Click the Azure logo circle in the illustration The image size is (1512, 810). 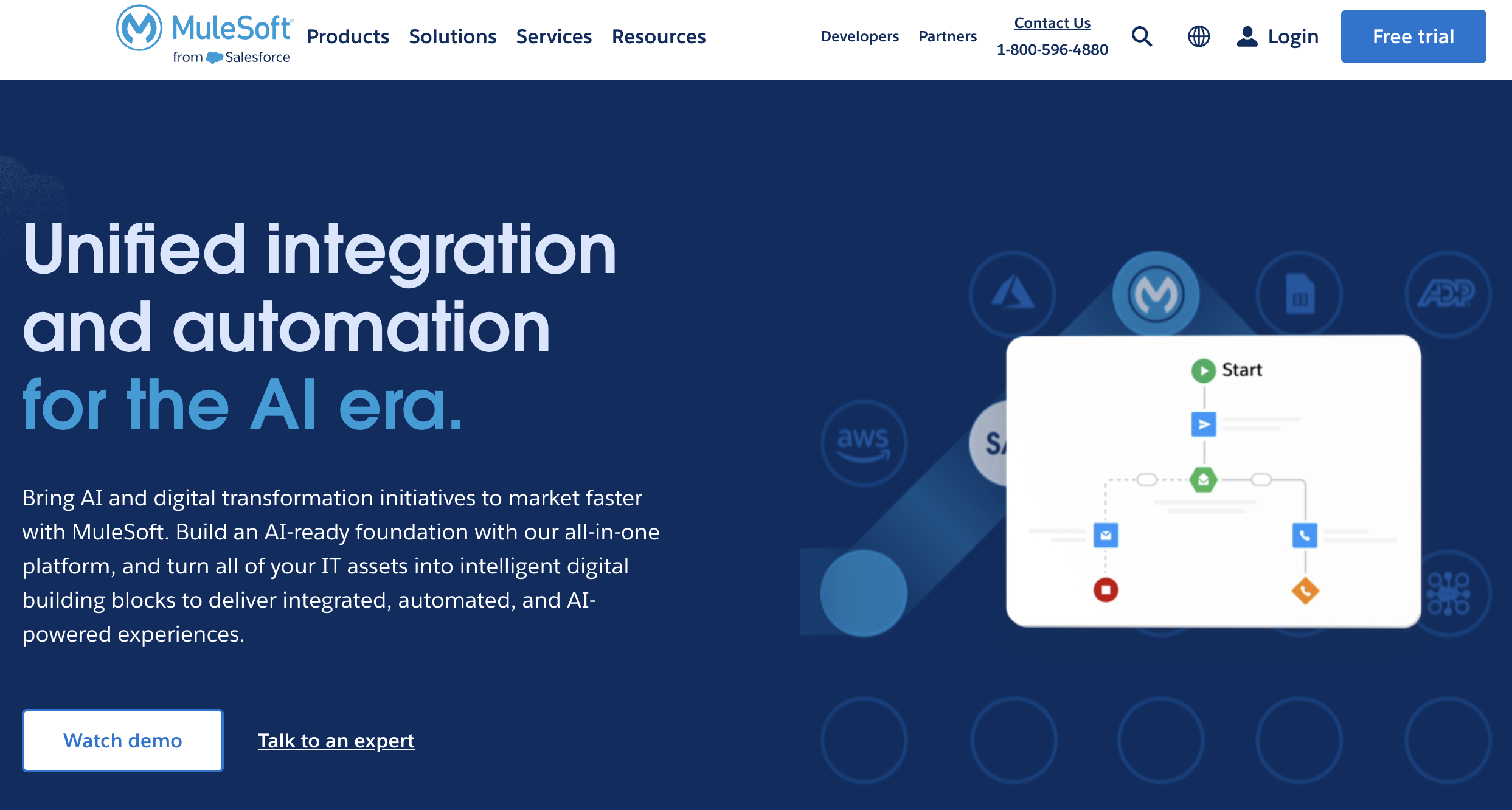[1013, 294]
